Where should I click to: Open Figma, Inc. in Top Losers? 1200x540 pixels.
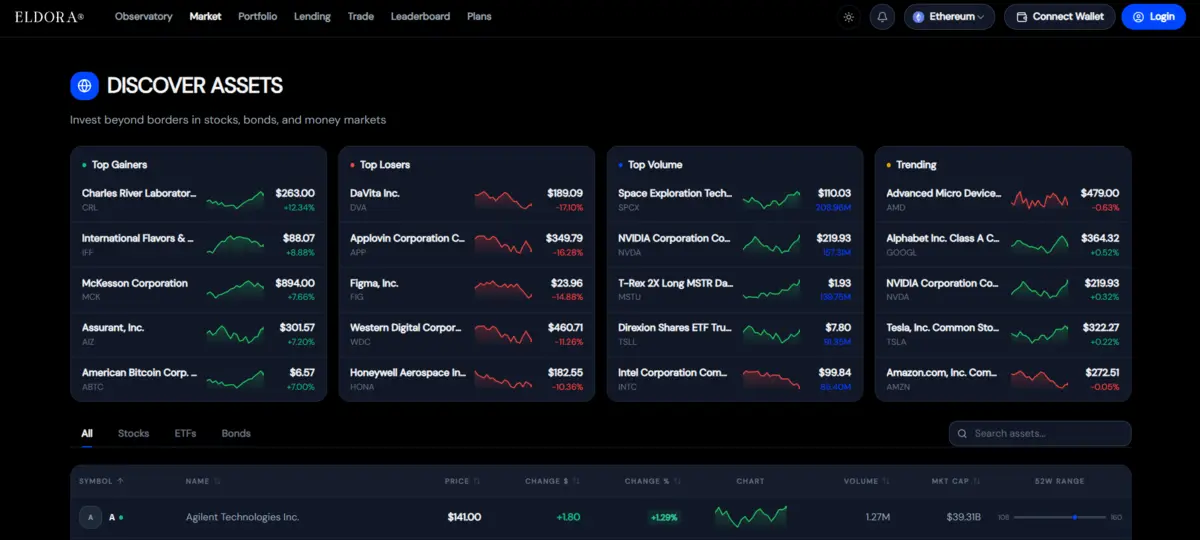point(467,289)
